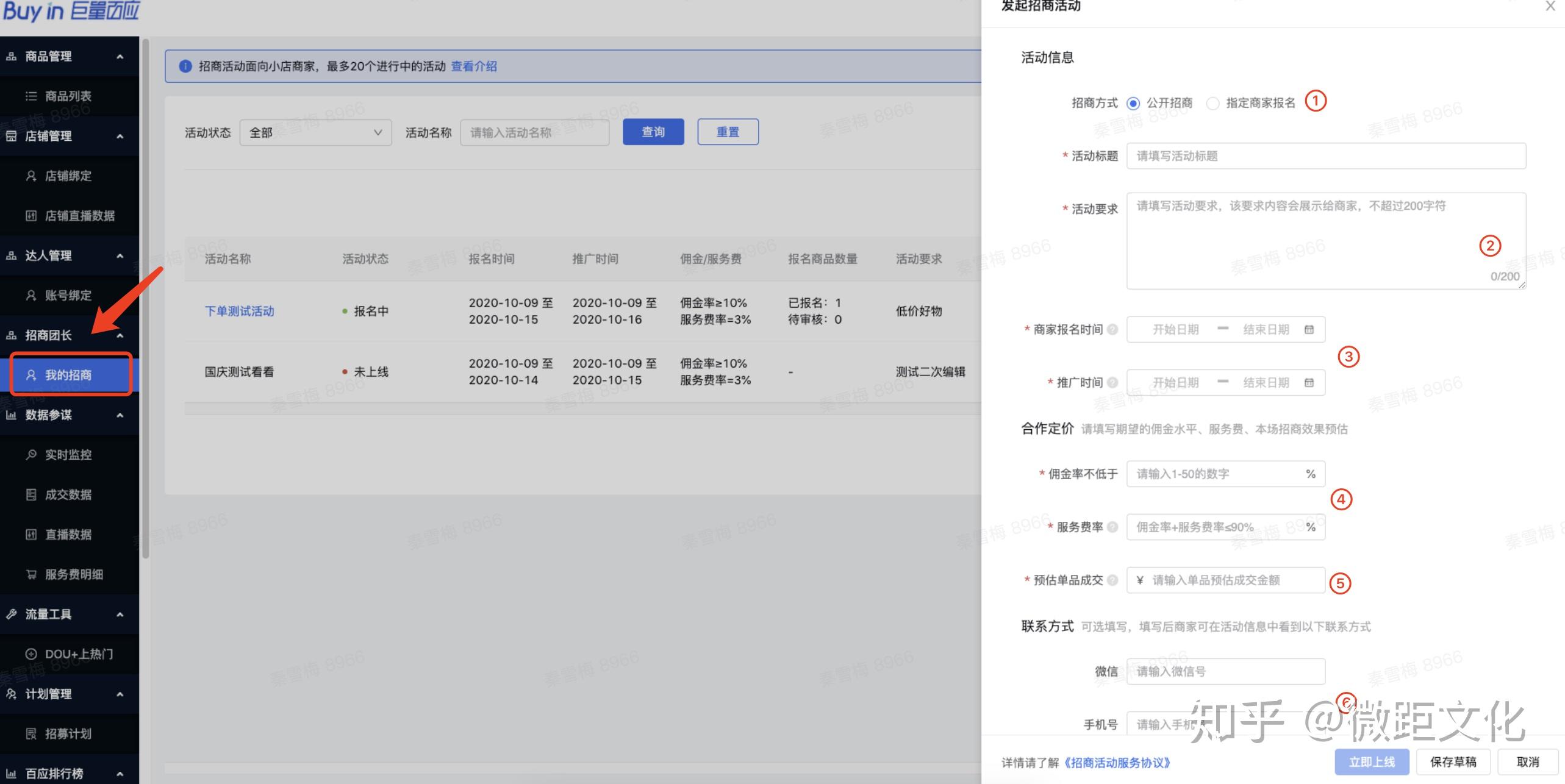1565x784 pixels.
Task: Open DOU+上热门 in the sidebar
Action: [79, 654]
